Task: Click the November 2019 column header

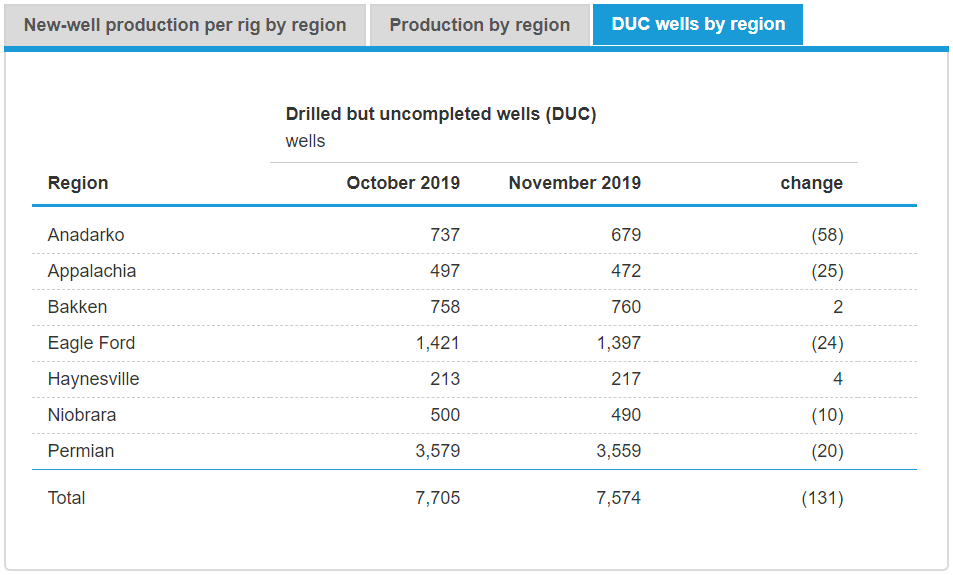Action: [x=574, y=183]
